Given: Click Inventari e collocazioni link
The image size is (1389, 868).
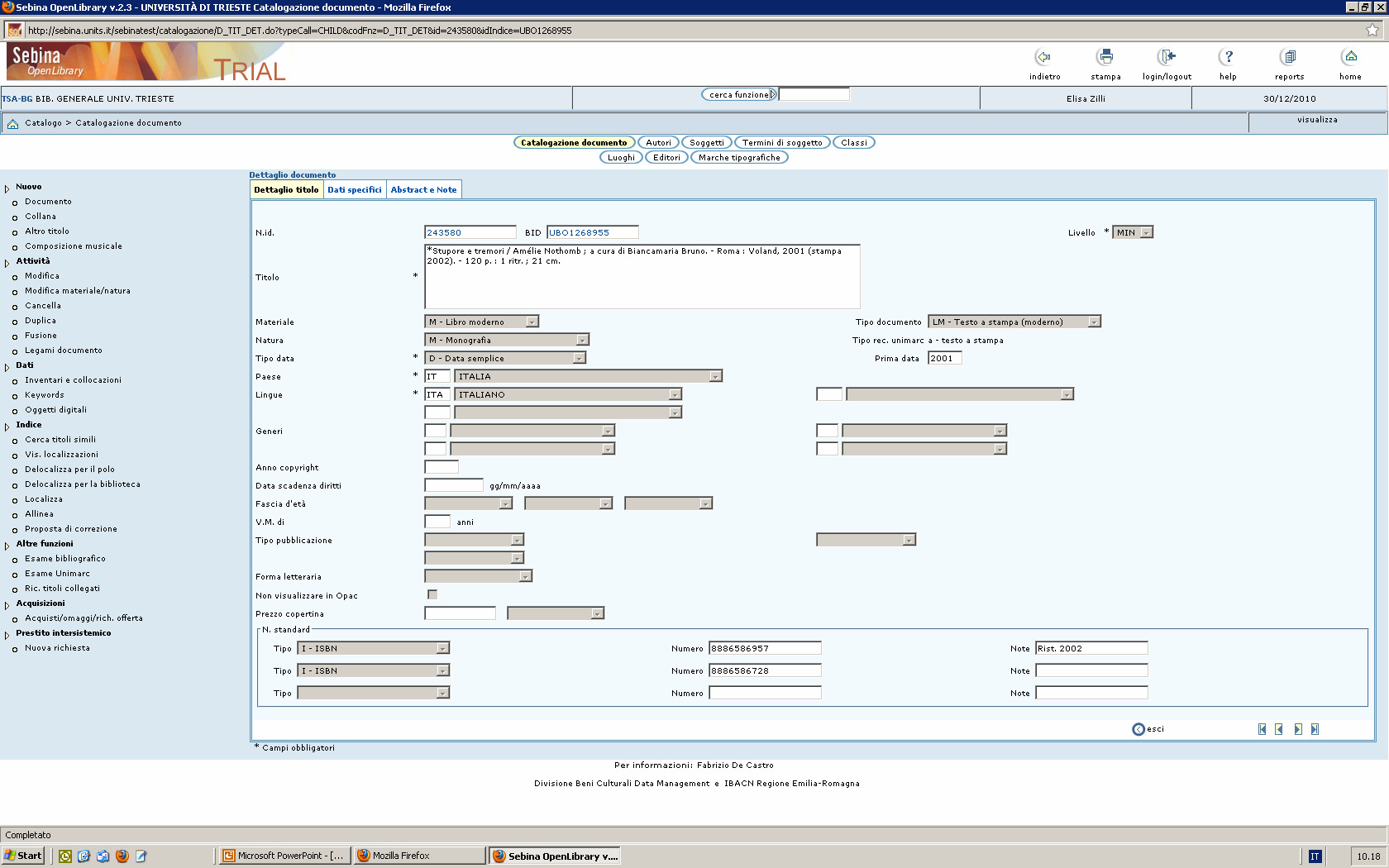Looking at the screenshot, I should pyautogui.click(x=73, y=380).
